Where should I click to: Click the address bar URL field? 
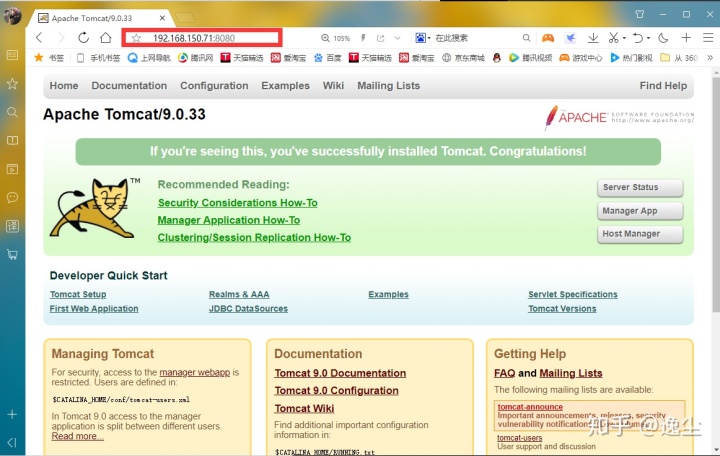[x=202, y=38]
